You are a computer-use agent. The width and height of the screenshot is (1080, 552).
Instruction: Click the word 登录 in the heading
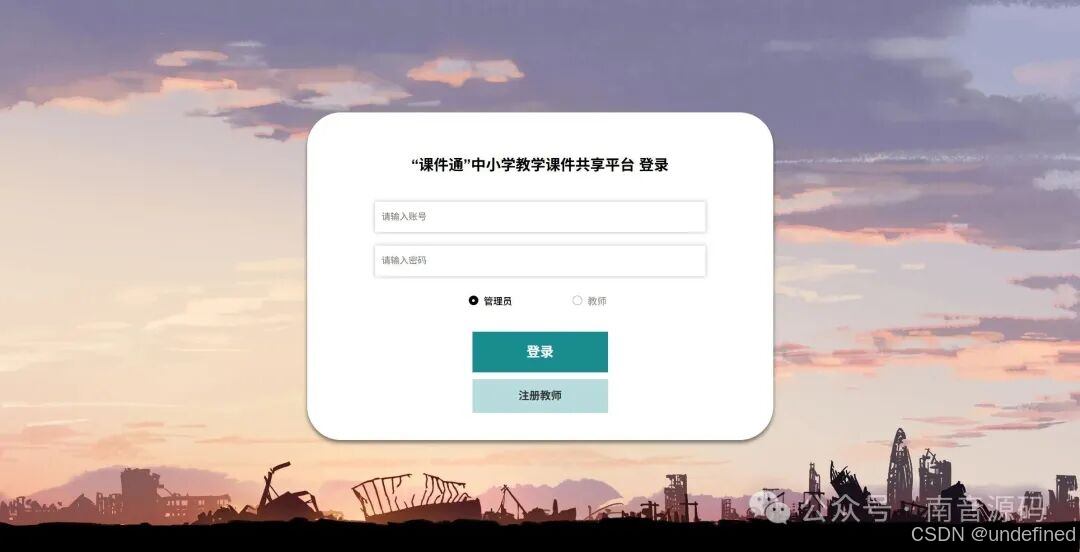click(x=654, y=165)
